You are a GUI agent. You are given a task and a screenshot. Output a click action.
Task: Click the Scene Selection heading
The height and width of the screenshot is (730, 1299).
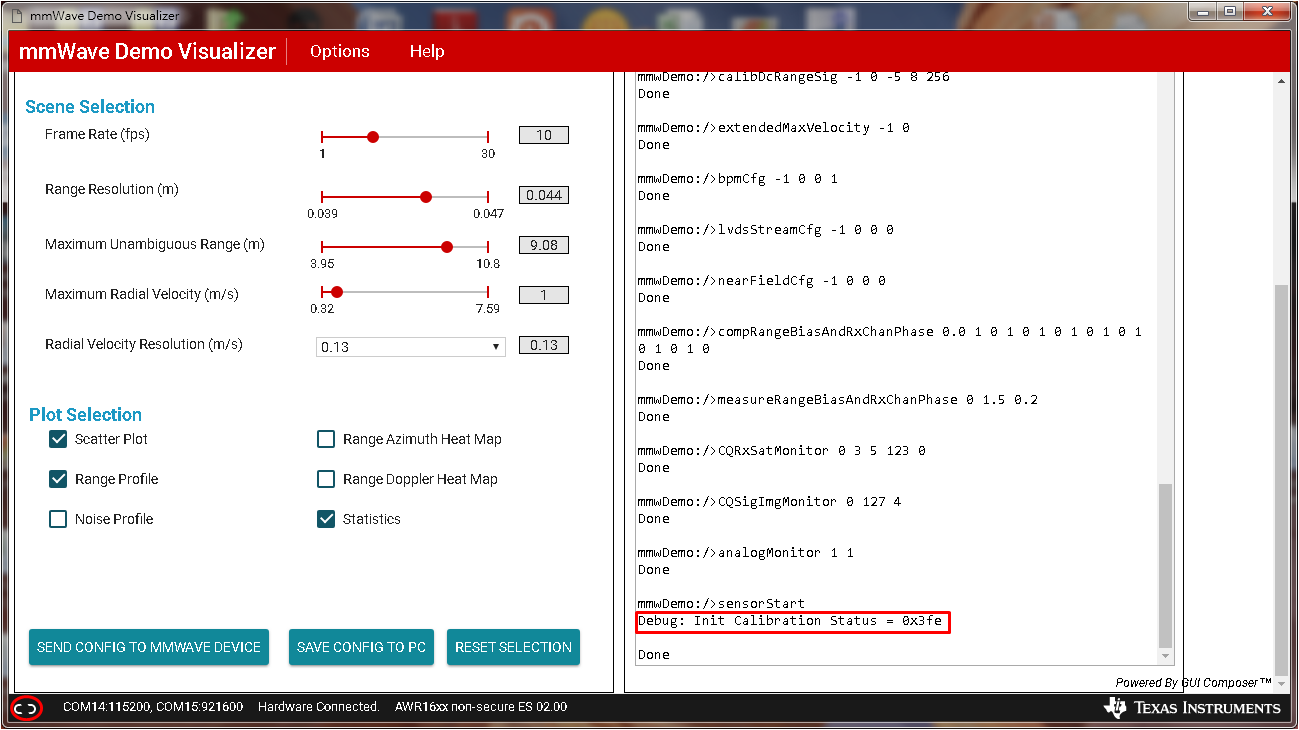click(x=90, y=107)
